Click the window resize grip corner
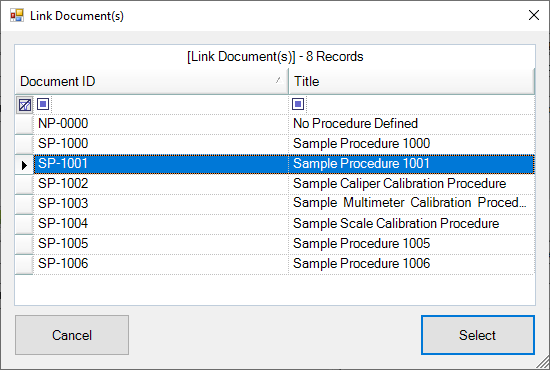The image size is (550, 370). pos(543,363)
